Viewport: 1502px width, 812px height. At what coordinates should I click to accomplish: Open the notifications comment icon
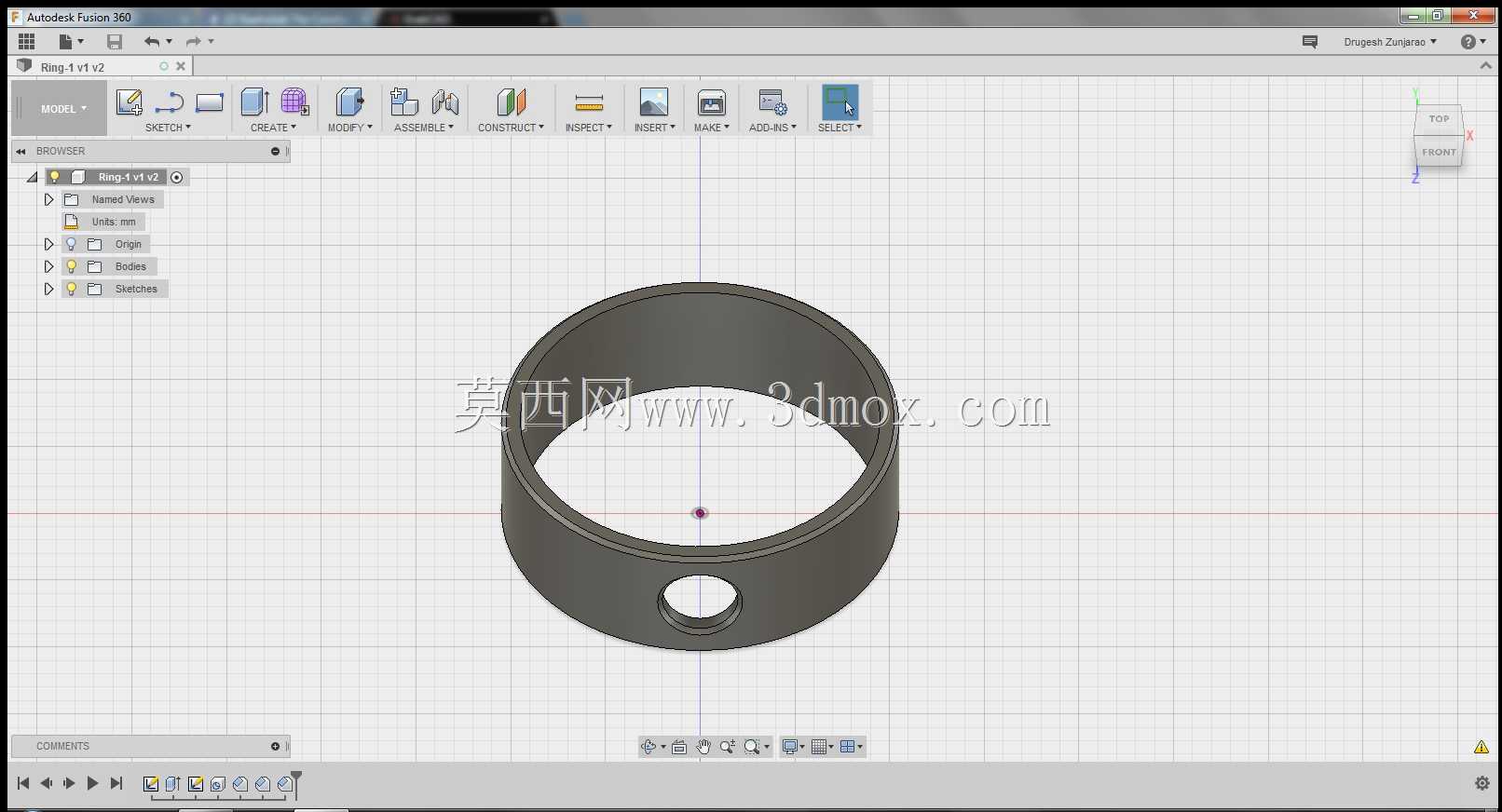click(1309, 42)
